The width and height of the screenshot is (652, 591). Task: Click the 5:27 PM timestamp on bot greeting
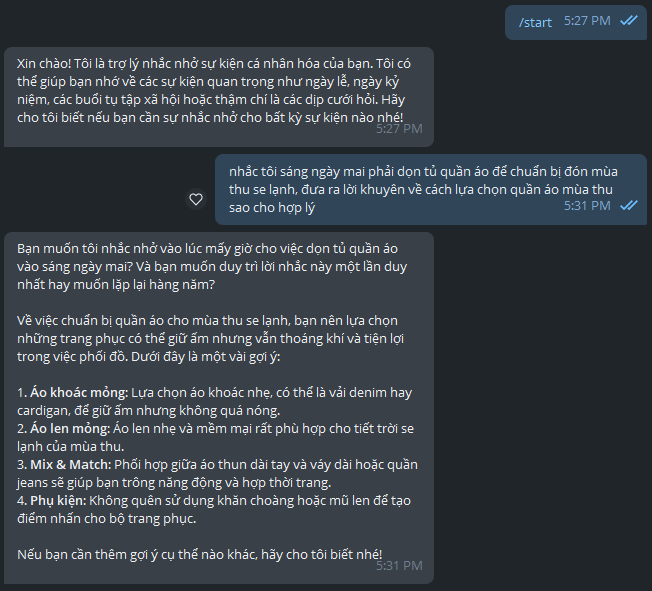[399, 129]
